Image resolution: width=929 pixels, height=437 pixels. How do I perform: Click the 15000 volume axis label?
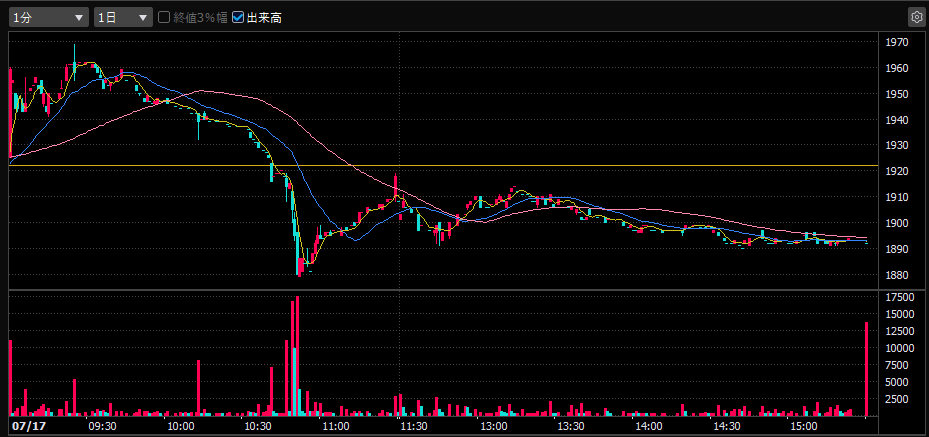point(898,314)
